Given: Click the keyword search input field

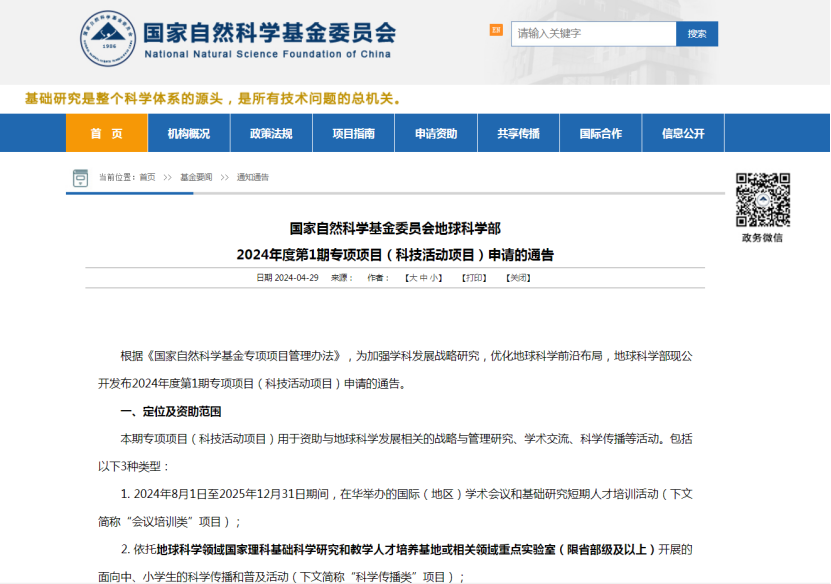Looking at the screenshot, I should pos(593,34).
